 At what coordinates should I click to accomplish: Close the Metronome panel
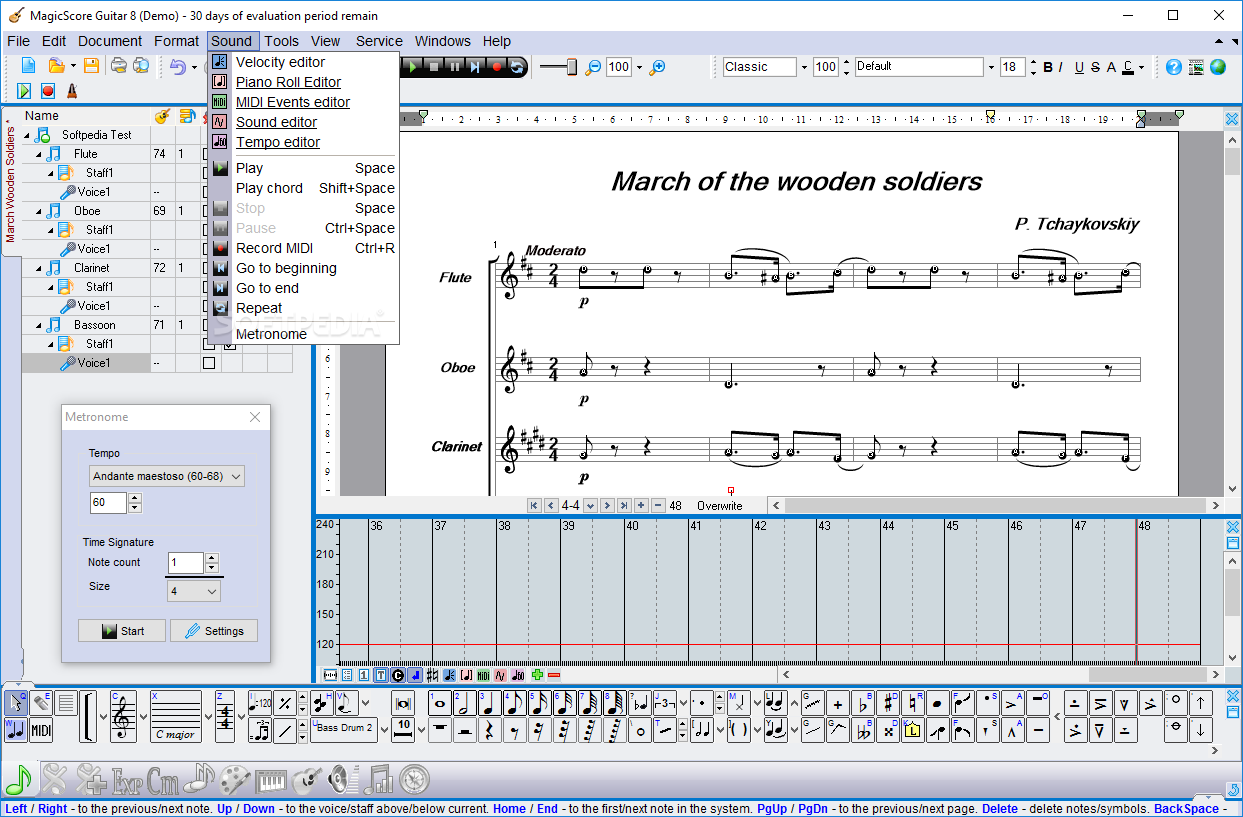tap(255, 417)
